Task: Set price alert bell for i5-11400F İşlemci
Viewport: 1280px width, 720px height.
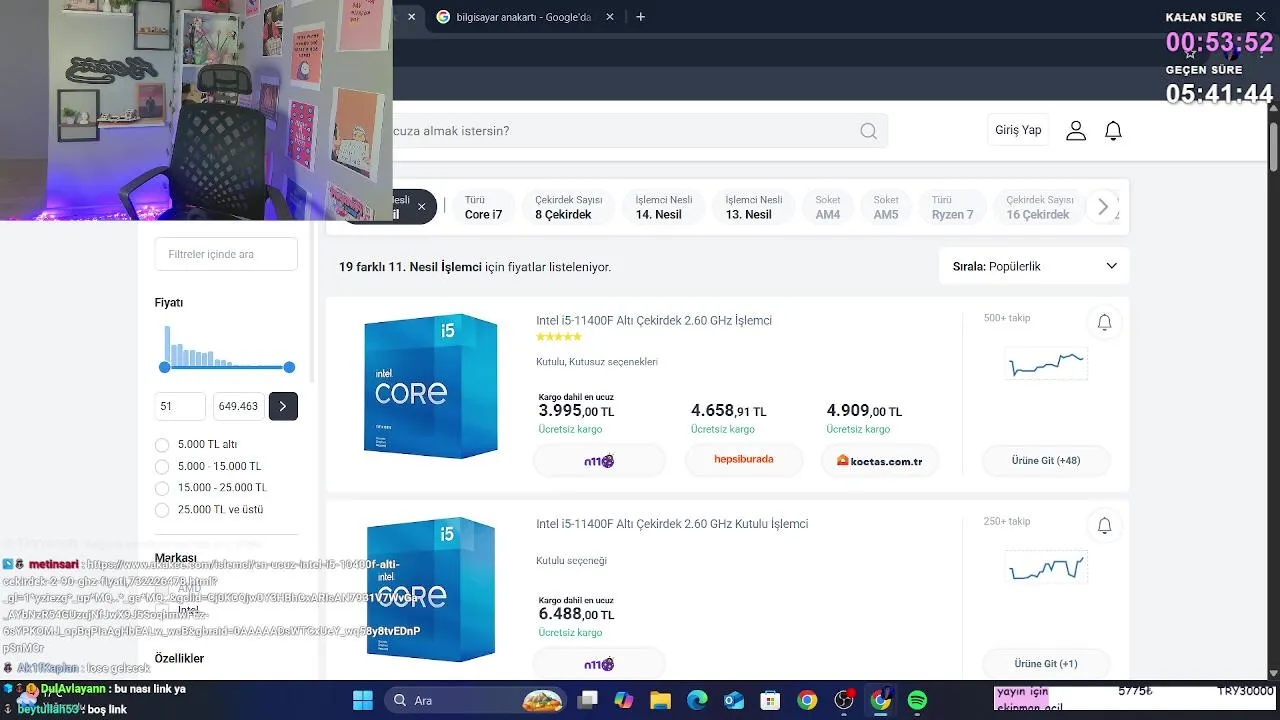Action: pyautogui.click(x=1104, y=322)
